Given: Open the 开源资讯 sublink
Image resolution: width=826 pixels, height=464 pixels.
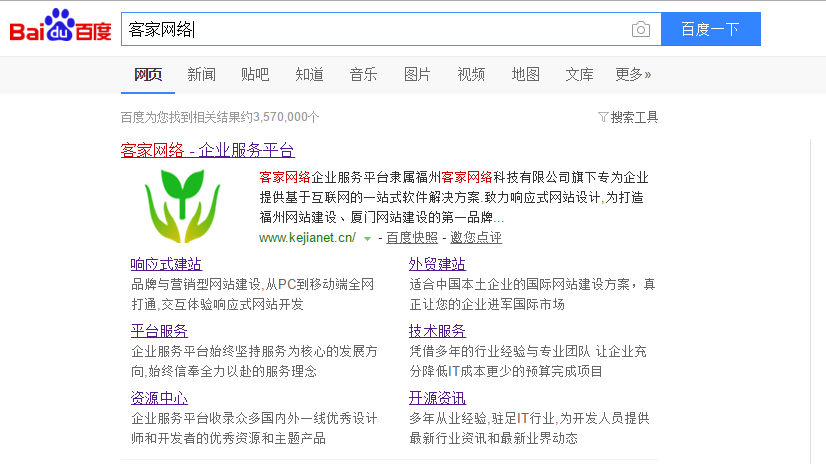Looking at the screenshot, I should tap(437, 398).
